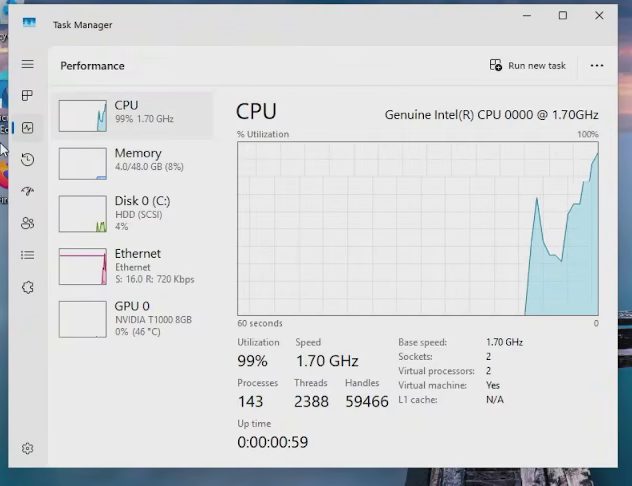The width and height of the screenshot is (632, 486).
Task: Open the Services page icon
Action: (x=27, y=287)
